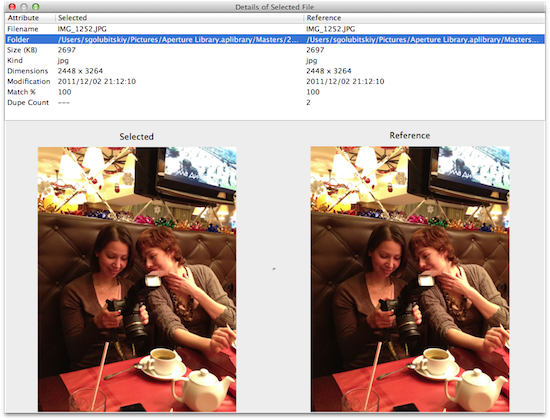Viewport: 550px width, 420px height.
Task: Click the red close window button
Action: coord(12,7)
